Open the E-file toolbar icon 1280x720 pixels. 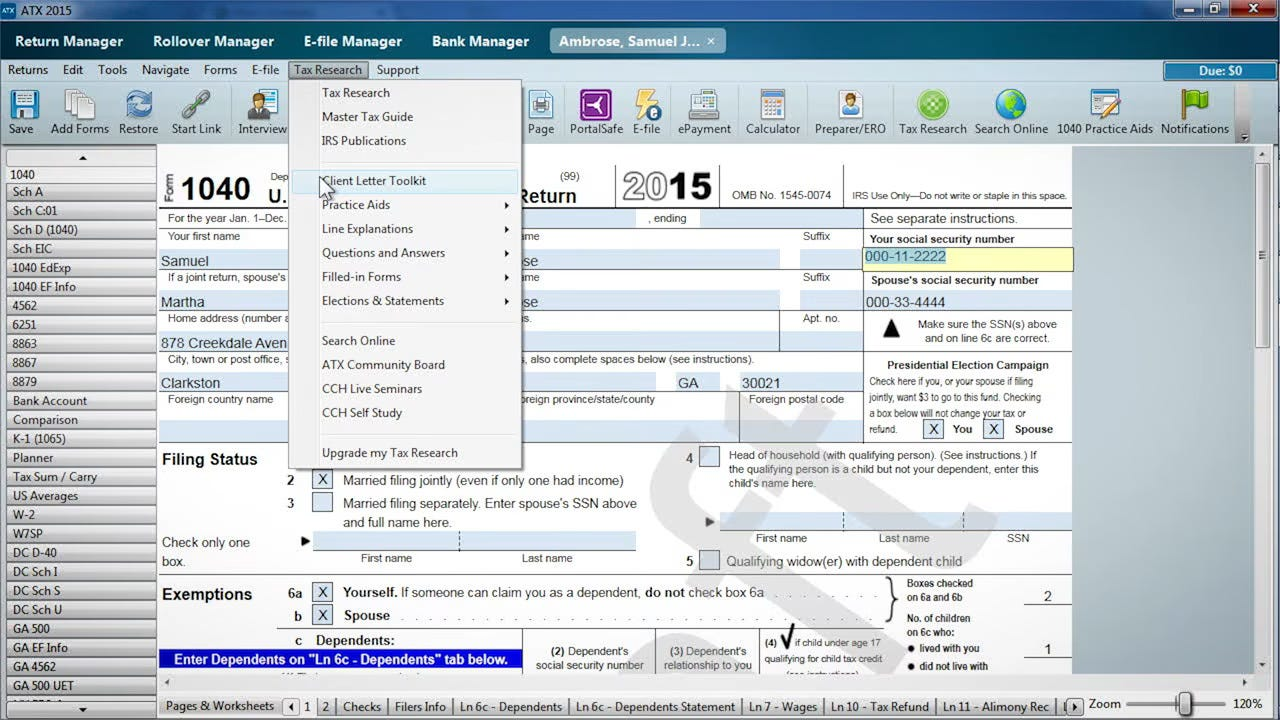coord(646,110)
